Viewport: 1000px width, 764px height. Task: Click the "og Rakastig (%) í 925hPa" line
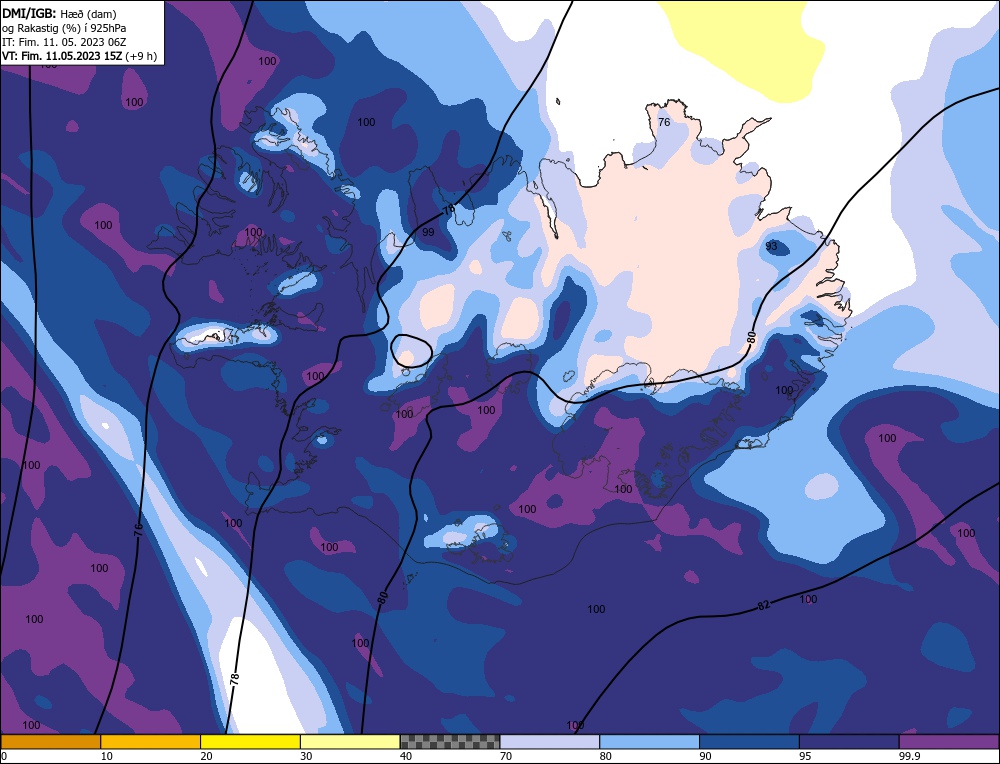tap(64, 27)
